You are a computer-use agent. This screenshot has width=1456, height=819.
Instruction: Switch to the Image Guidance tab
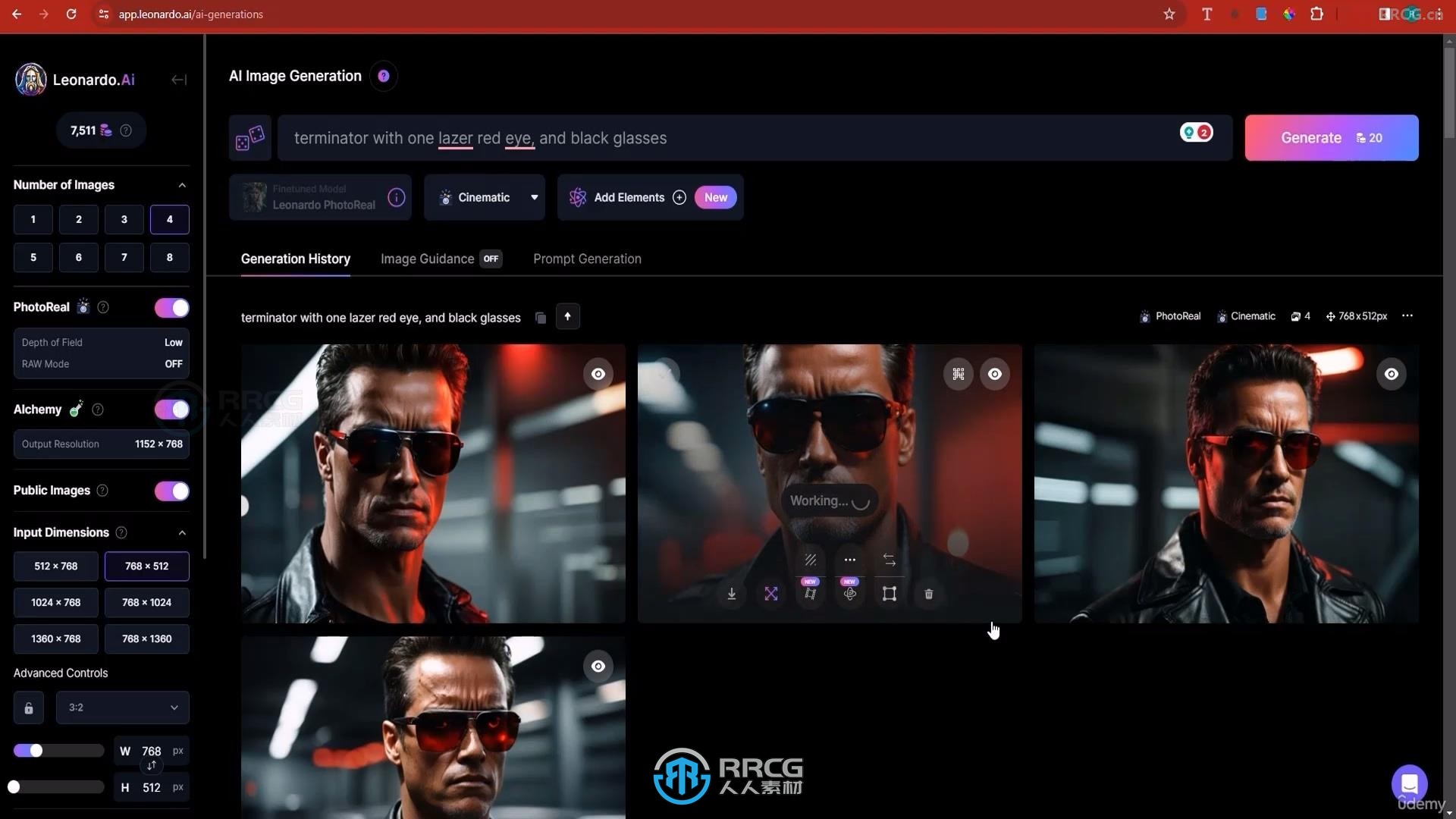click(441, 259)
